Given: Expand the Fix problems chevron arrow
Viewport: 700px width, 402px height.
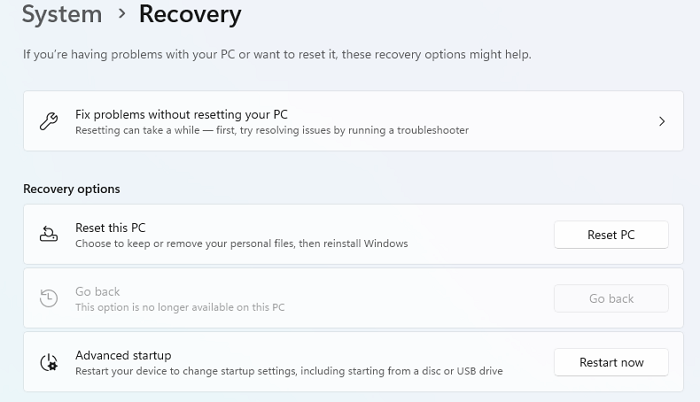Looking at the screenshot, I should (662, 122).
